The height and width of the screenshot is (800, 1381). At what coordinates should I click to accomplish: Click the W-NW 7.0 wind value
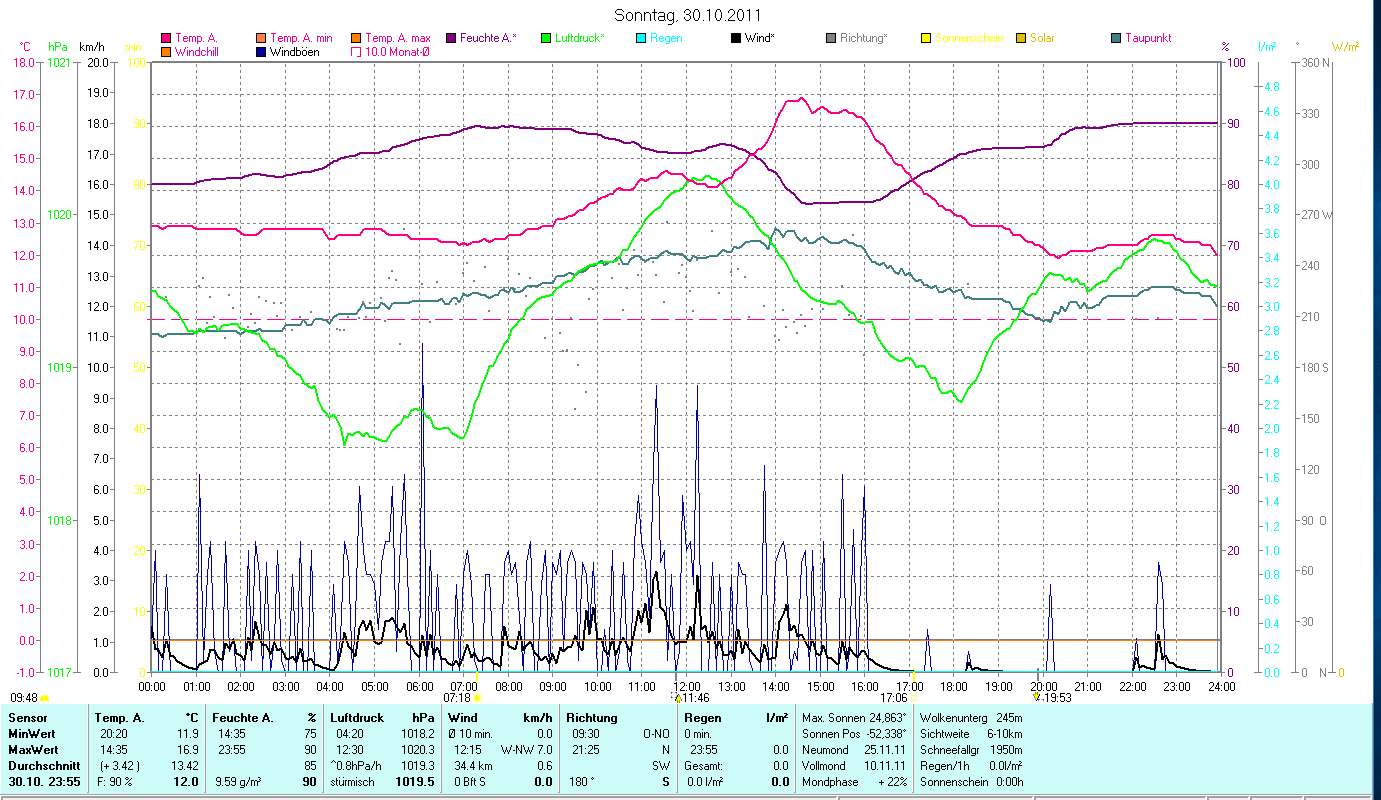pos(527,748)
